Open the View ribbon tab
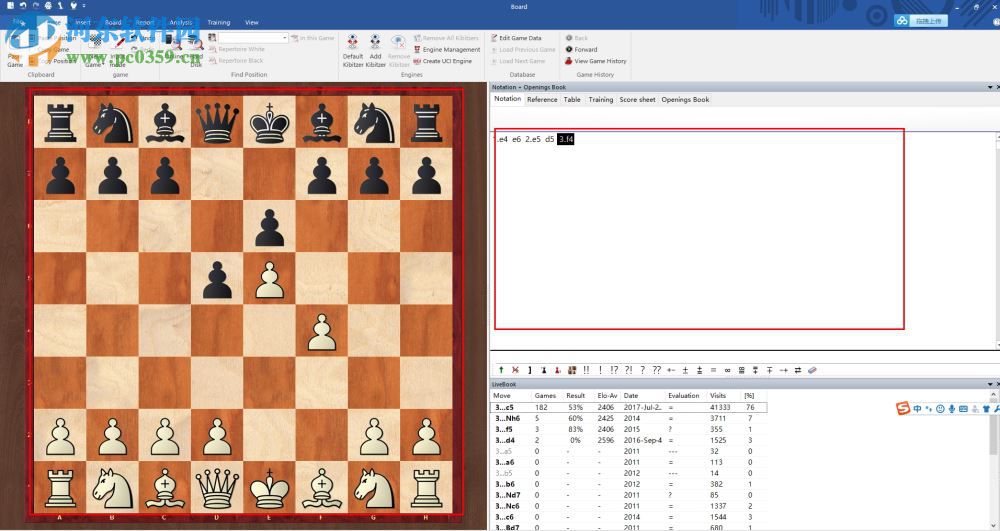The image size is (1000, 531). [252, 22]
